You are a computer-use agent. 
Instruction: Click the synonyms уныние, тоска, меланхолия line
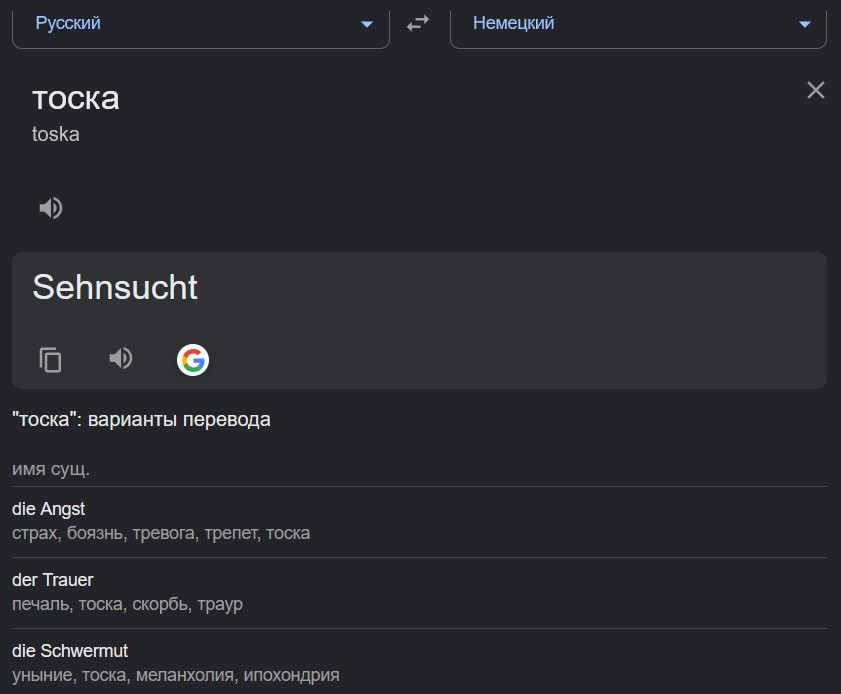(x=175, y=675)
